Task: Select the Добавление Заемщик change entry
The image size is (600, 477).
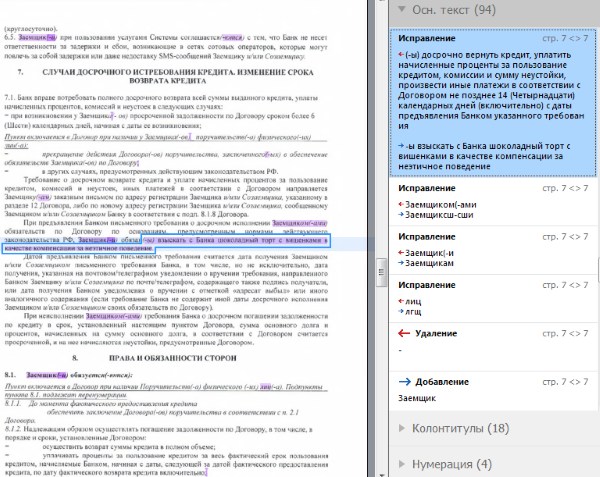Action: [493, 391]
